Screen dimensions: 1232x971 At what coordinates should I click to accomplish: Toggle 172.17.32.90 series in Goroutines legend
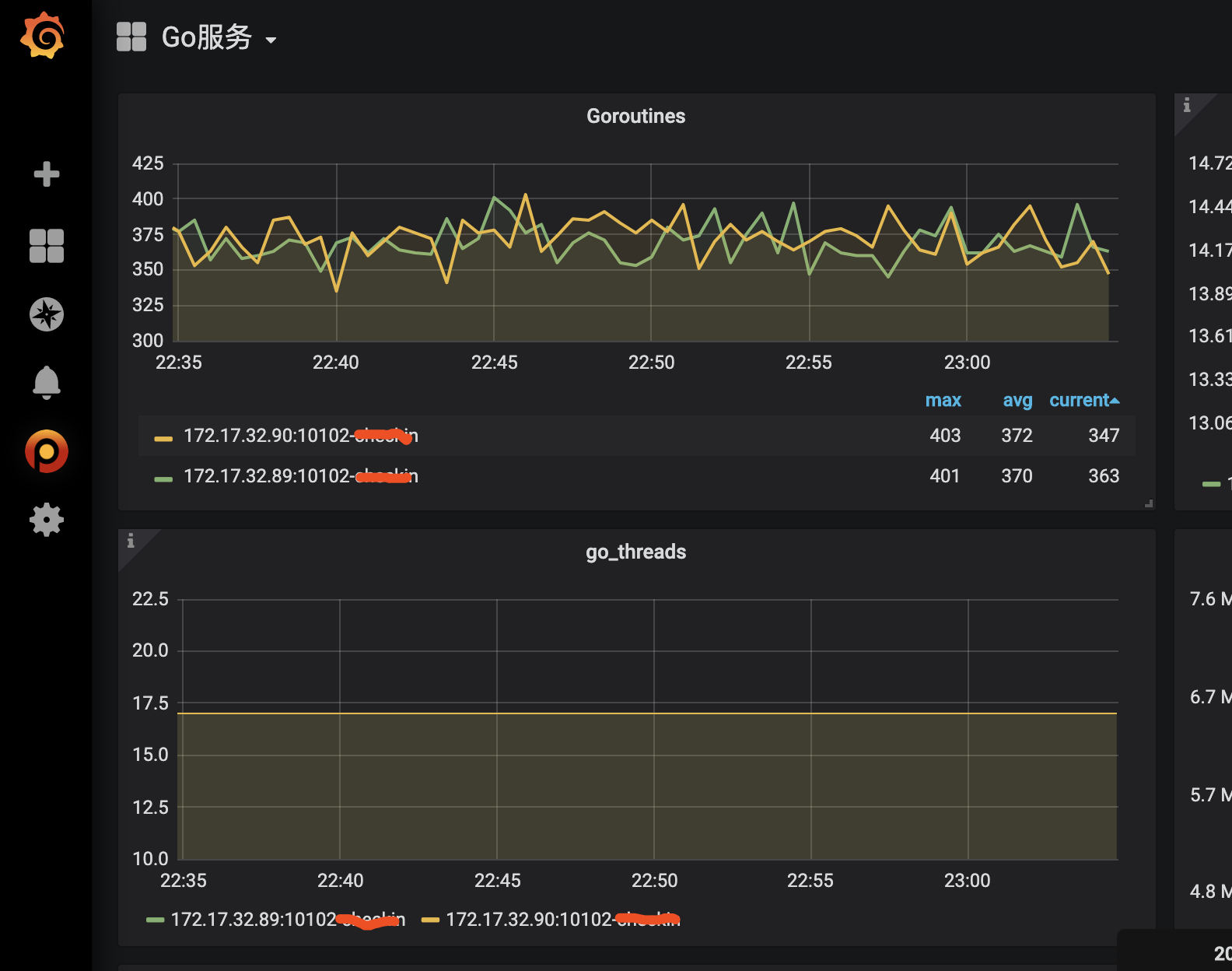(300, 436)
